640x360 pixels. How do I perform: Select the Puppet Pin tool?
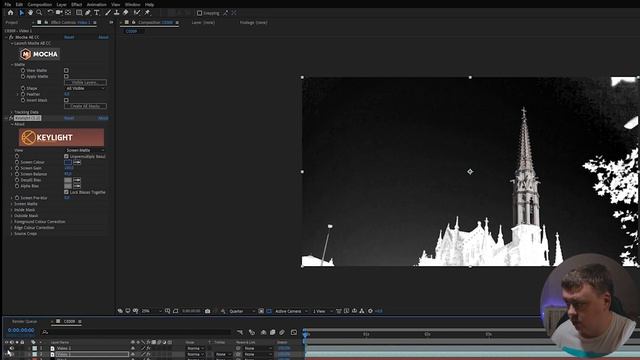(147, 13)
